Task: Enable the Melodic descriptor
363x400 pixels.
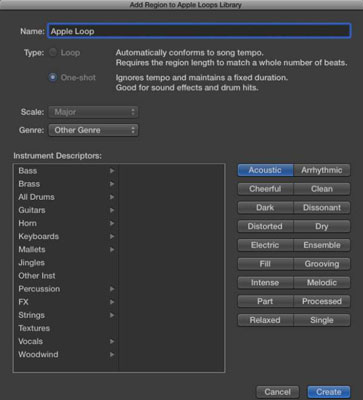Action: coord(322,283)
